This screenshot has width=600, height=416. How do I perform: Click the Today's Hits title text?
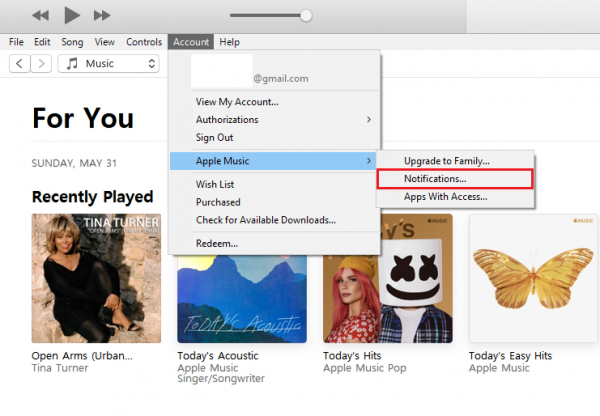352,356
